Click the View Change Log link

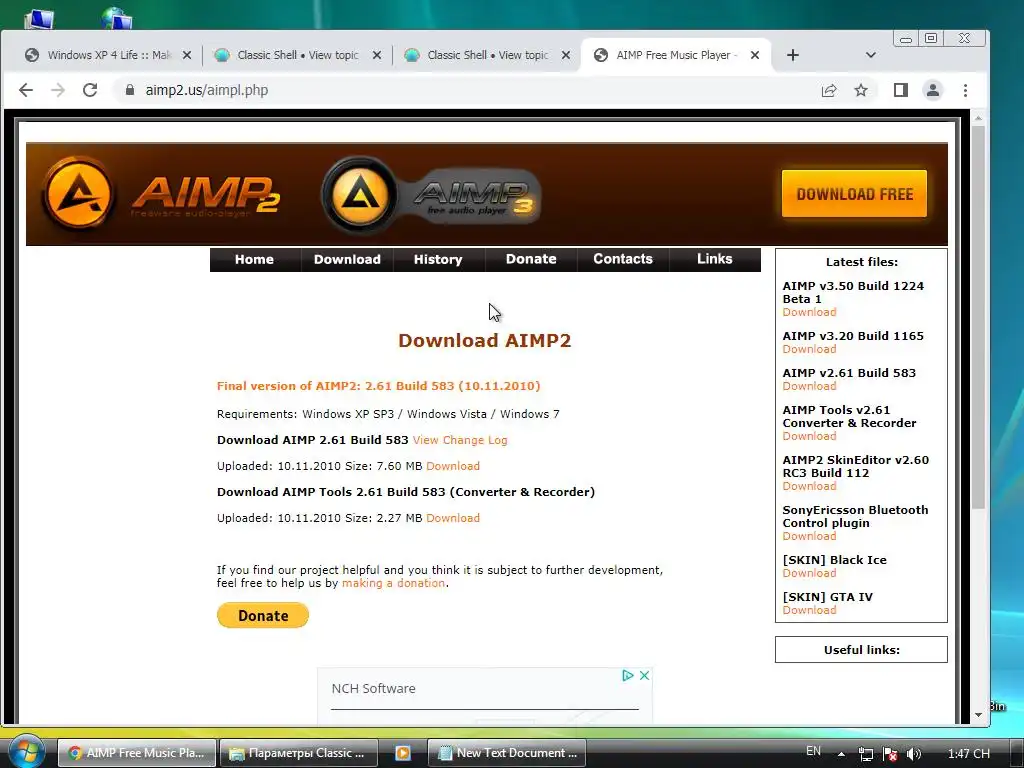click(460, 440)
